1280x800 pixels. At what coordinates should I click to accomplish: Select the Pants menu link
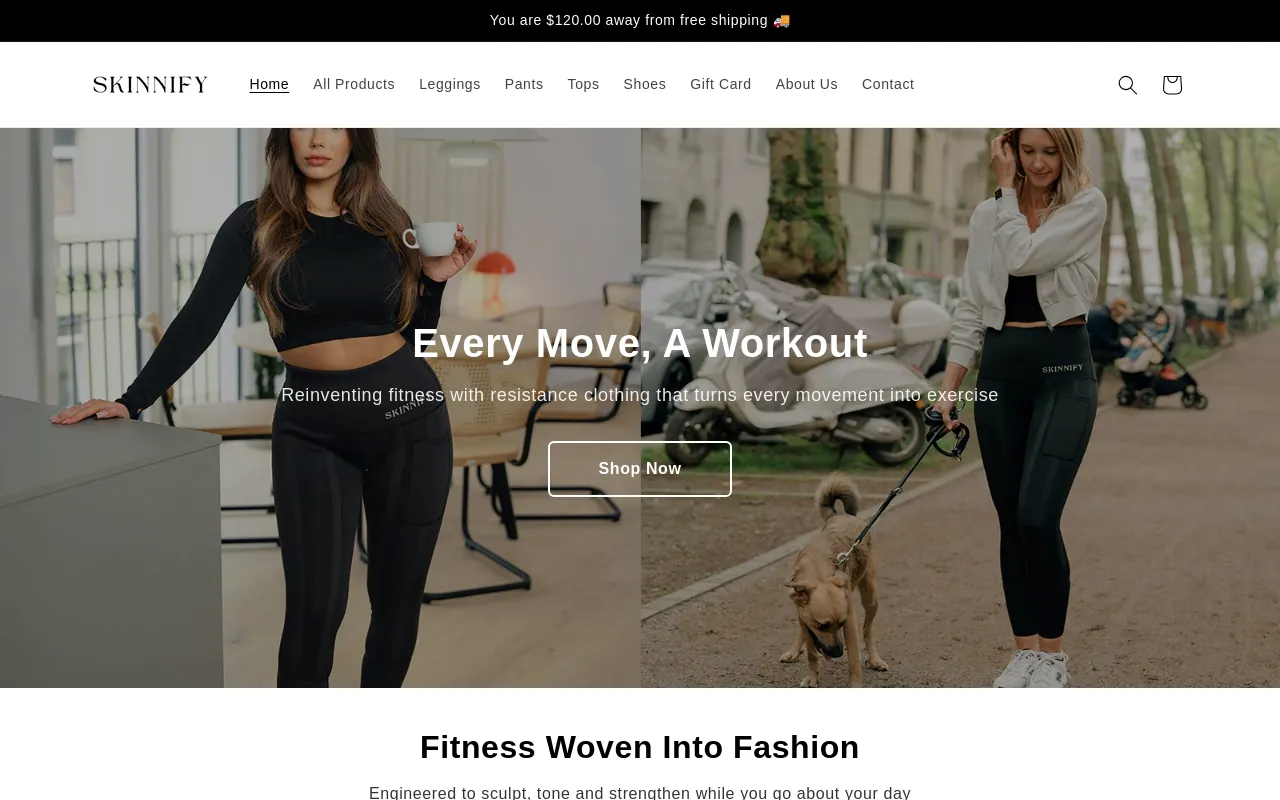(524, 84)
